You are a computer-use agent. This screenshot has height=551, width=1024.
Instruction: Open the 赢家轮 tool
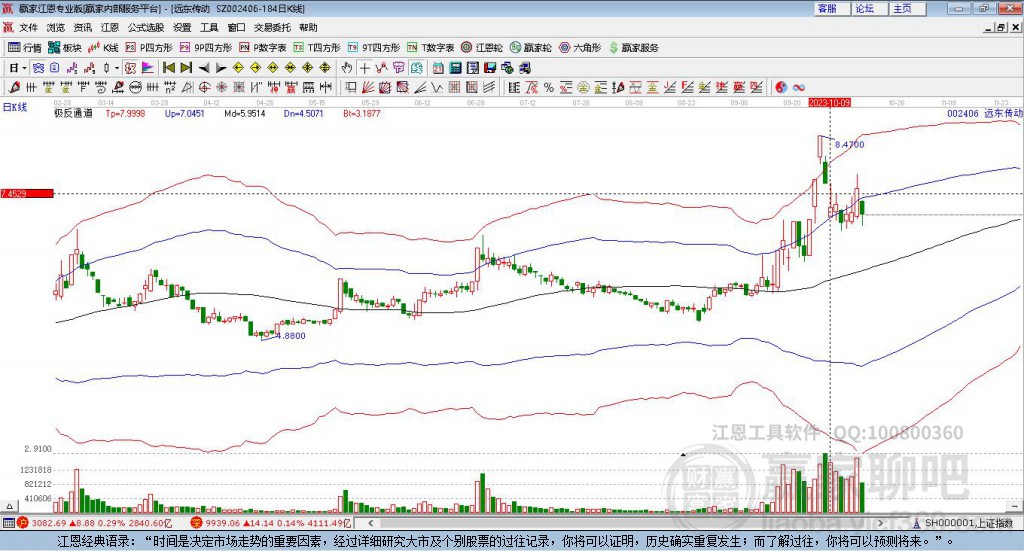[x=530, y=48]
